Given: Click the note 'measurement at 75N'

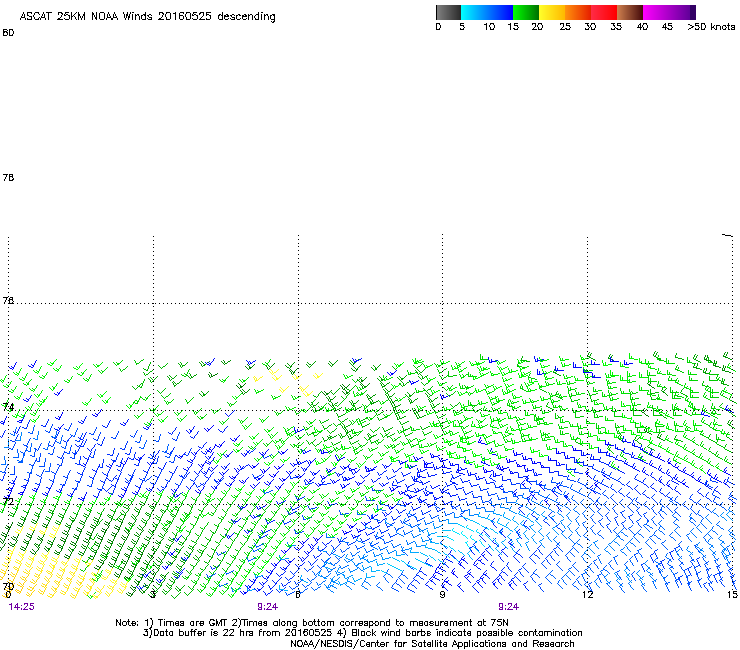Looking at the screenshot, I should point(459,623).
